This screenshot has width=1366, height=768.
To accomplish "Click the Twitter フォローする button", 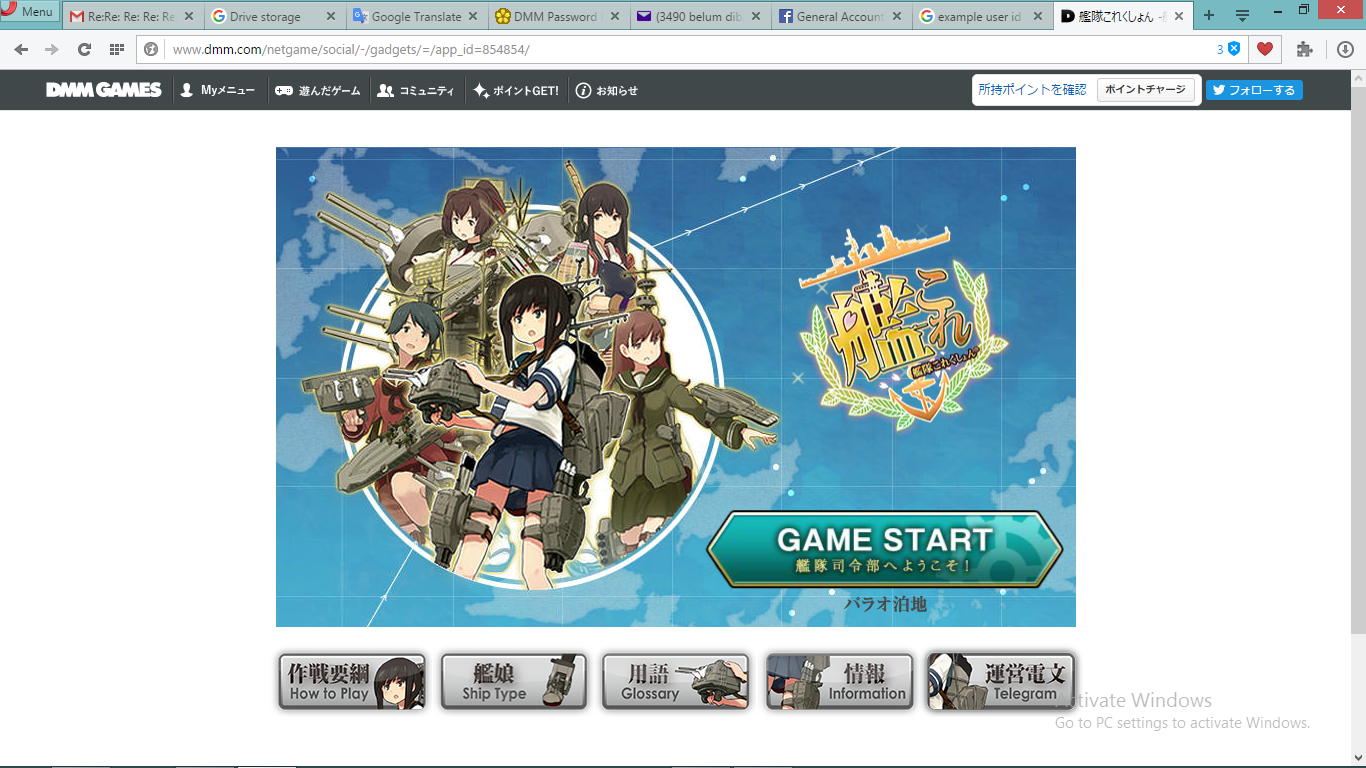I will pos(1254,90).
